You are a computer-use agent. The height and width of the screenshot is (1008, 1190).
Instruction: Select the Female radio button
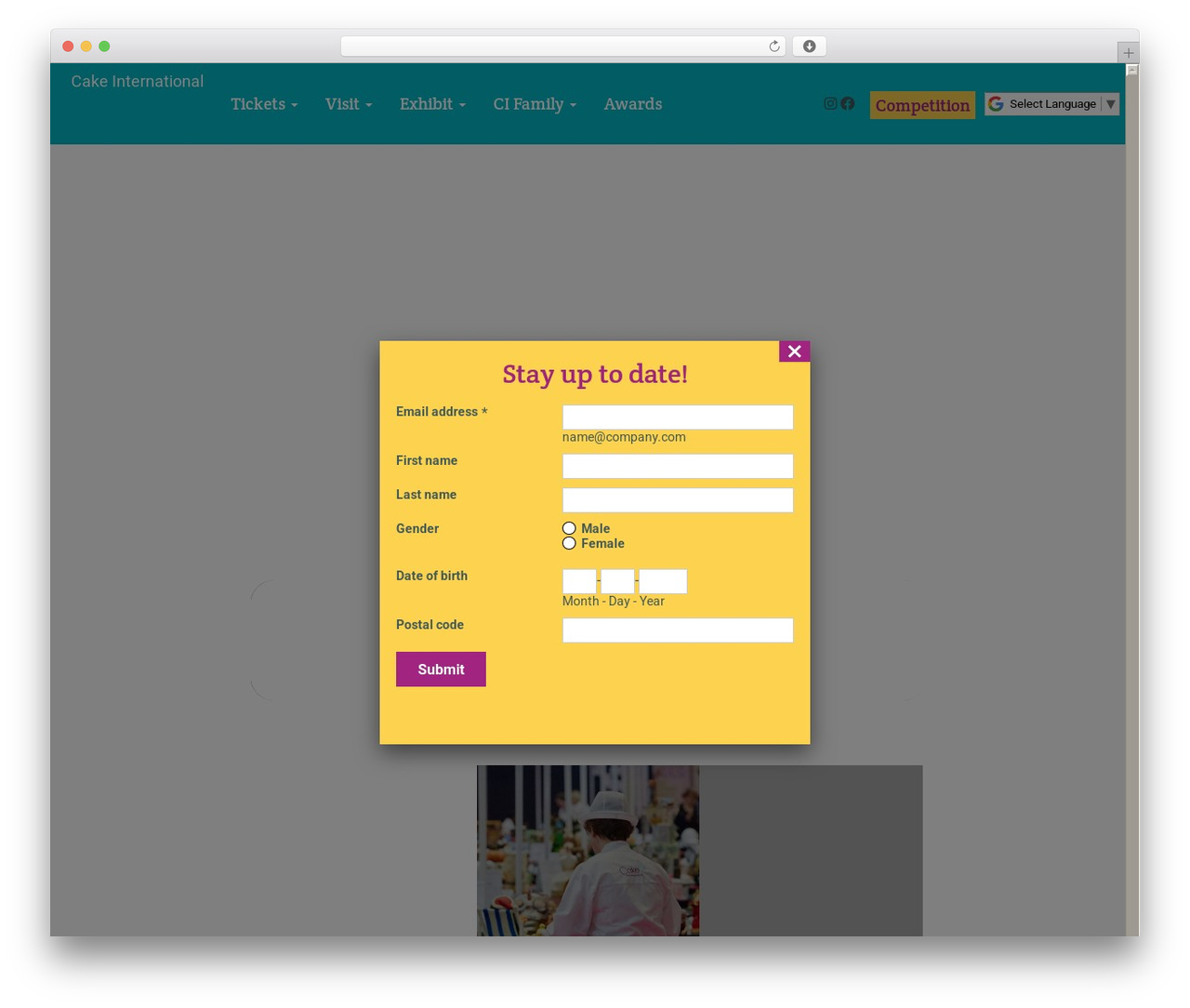569,543
